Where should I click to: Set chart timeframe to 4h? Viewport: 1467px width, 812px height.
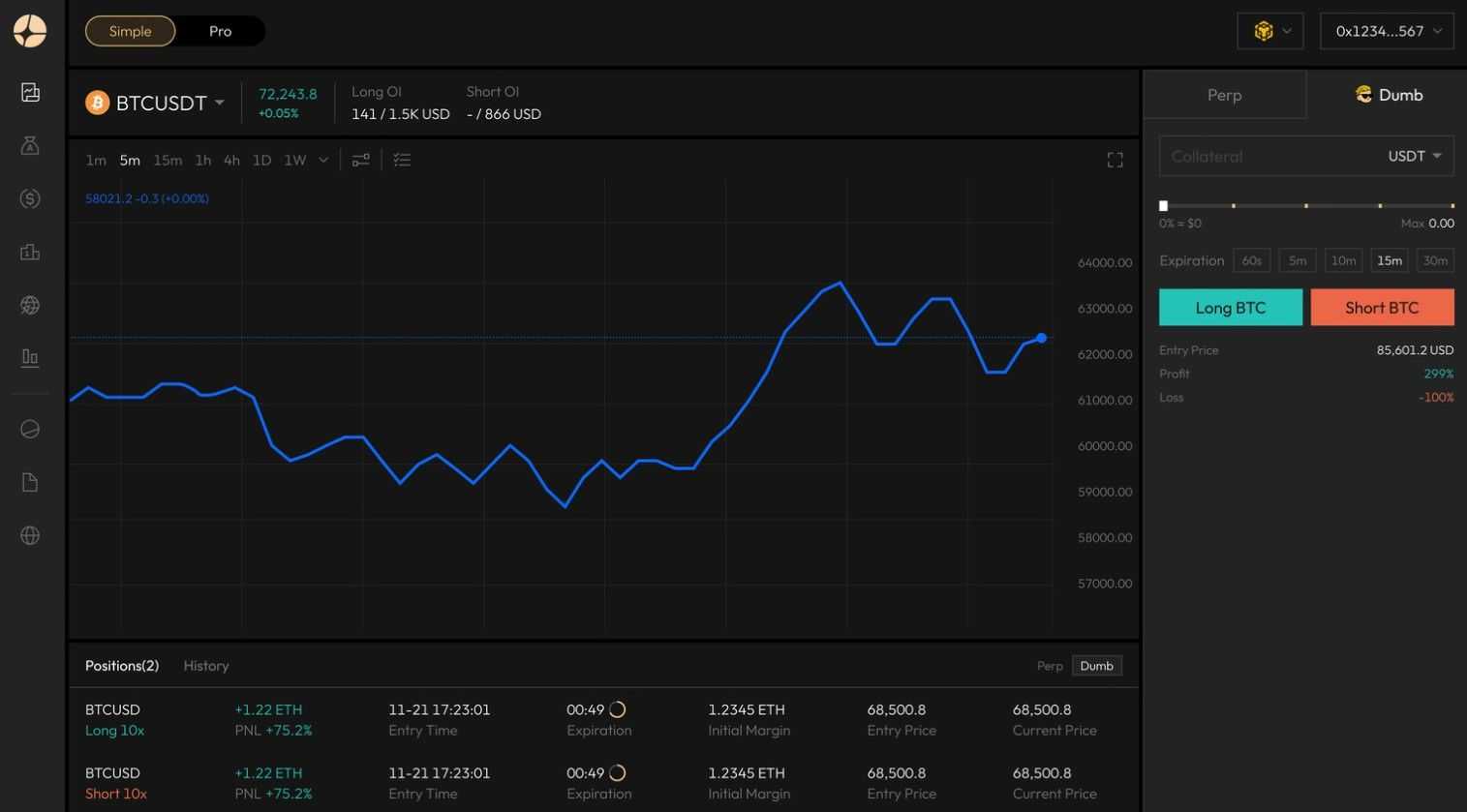pos(231,160)
